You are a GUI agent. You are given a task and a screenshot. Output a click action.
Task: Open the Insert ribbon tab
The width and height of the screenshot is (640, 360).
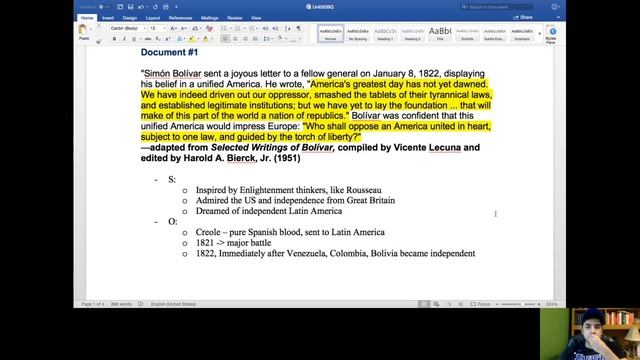(108, 18)
